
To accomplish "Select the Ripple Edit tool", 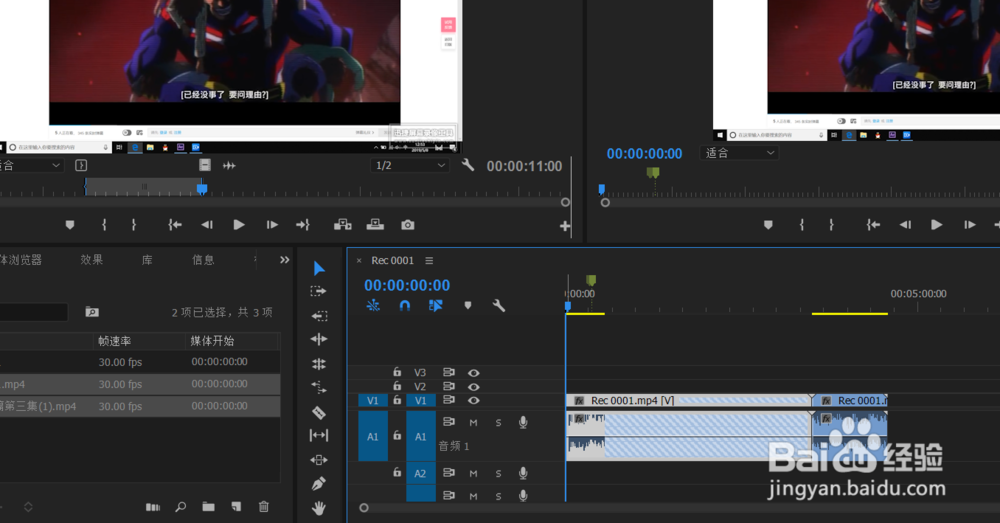I will click(319, 339).
